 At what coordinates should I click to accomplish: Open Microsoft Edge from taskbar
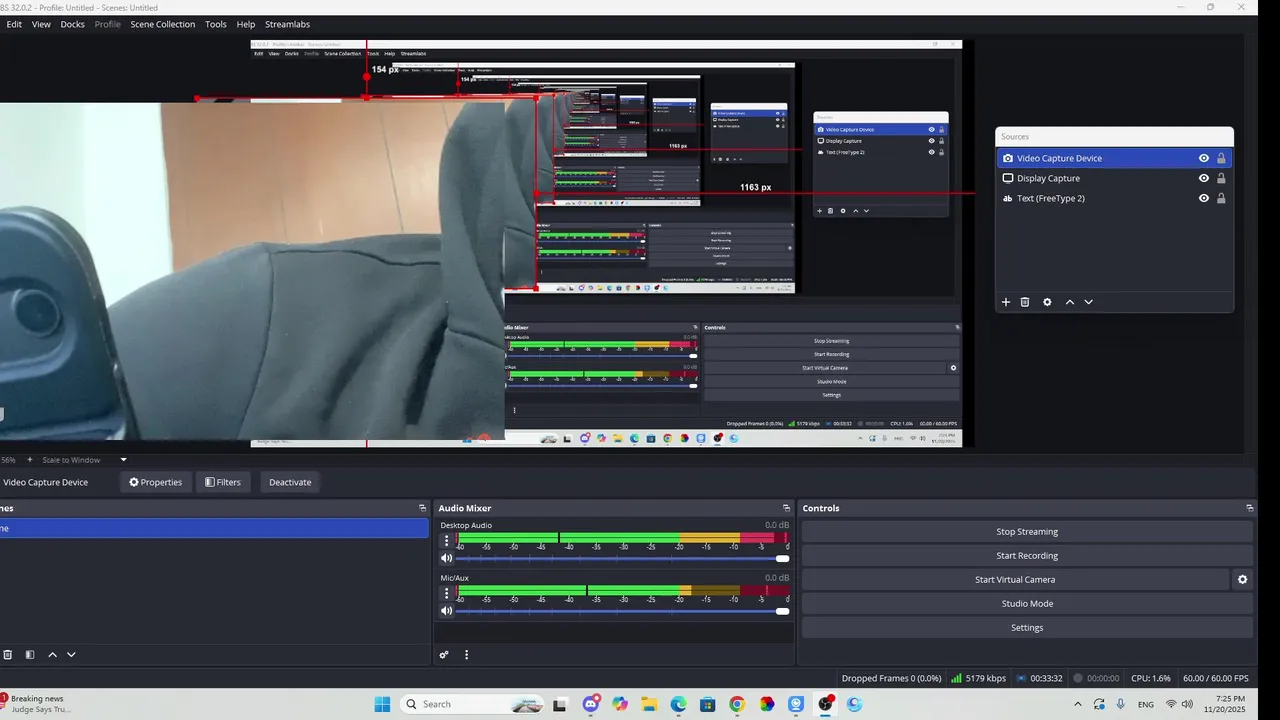coord(678,704)
